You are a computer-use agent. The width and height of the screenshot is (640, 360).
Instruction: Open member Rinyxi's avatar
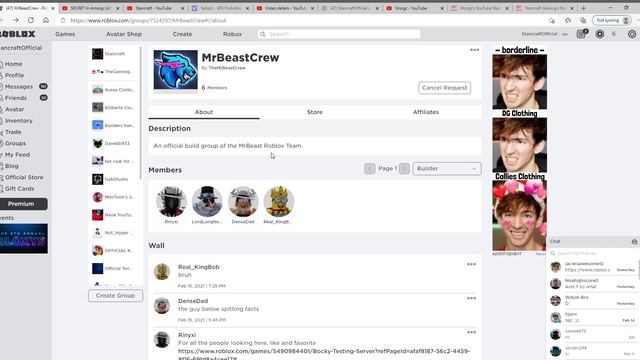pyautogui.click(x=171, y=201)
